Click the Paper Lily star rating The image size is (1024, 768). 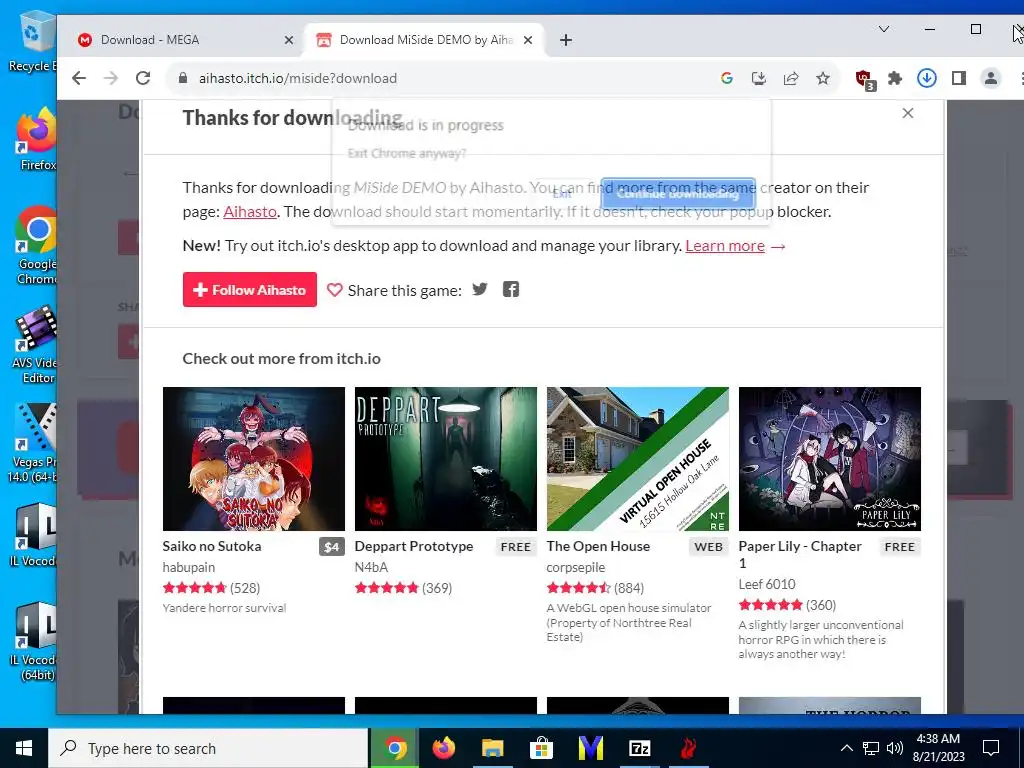pos(770,605)
